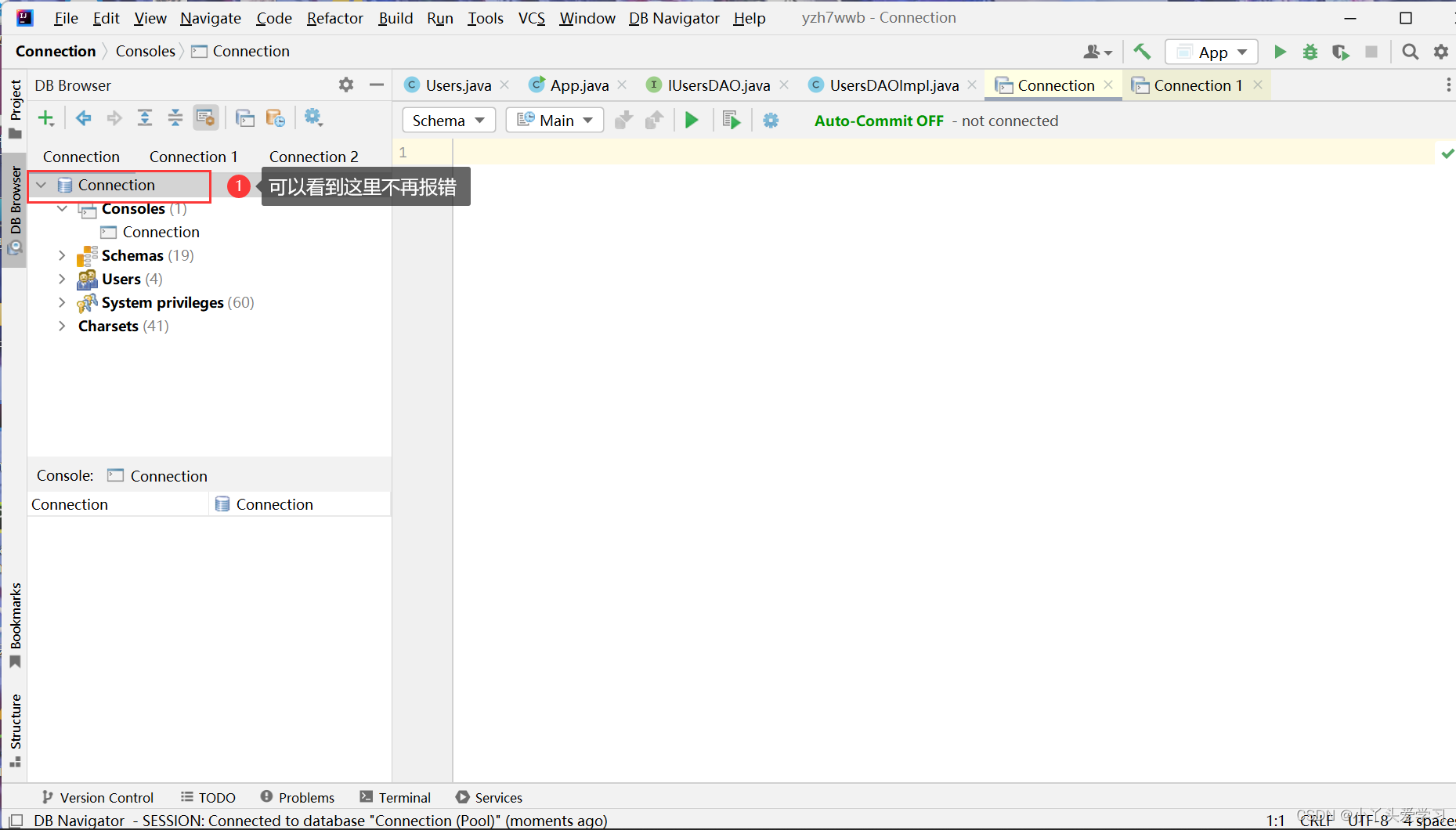
Task: Close the App.java tab
Action: [622, 85]
